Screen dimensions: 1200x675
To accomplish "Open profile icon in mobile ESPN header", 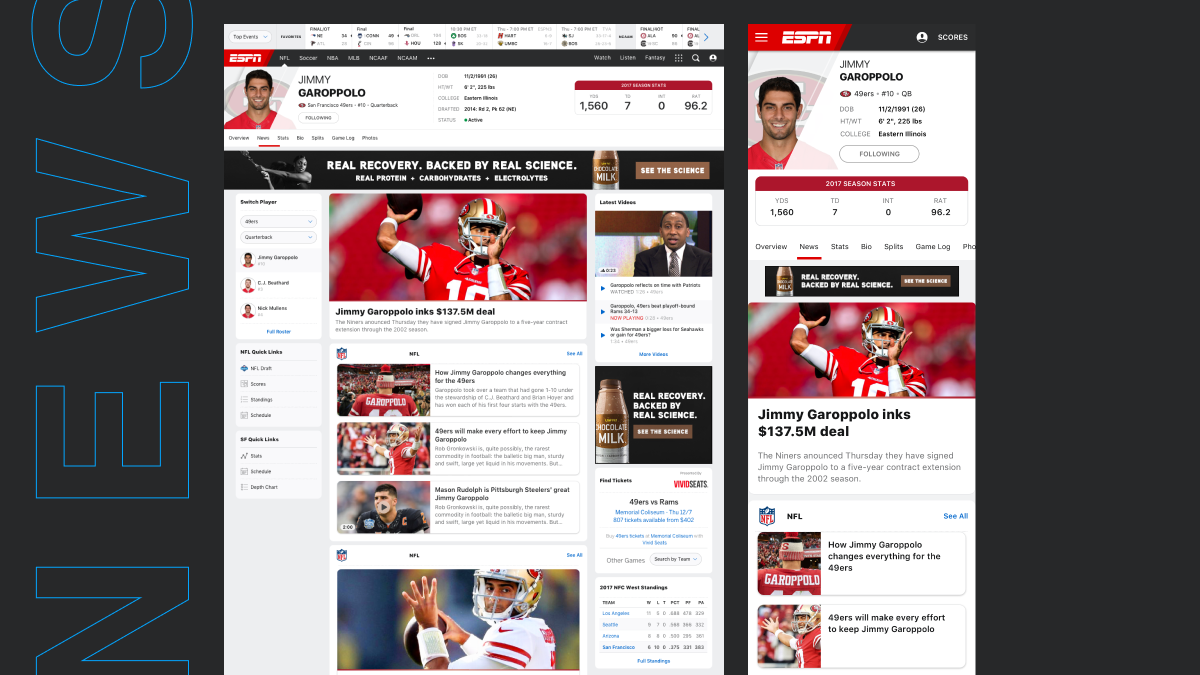I will (x=922, y=37).
